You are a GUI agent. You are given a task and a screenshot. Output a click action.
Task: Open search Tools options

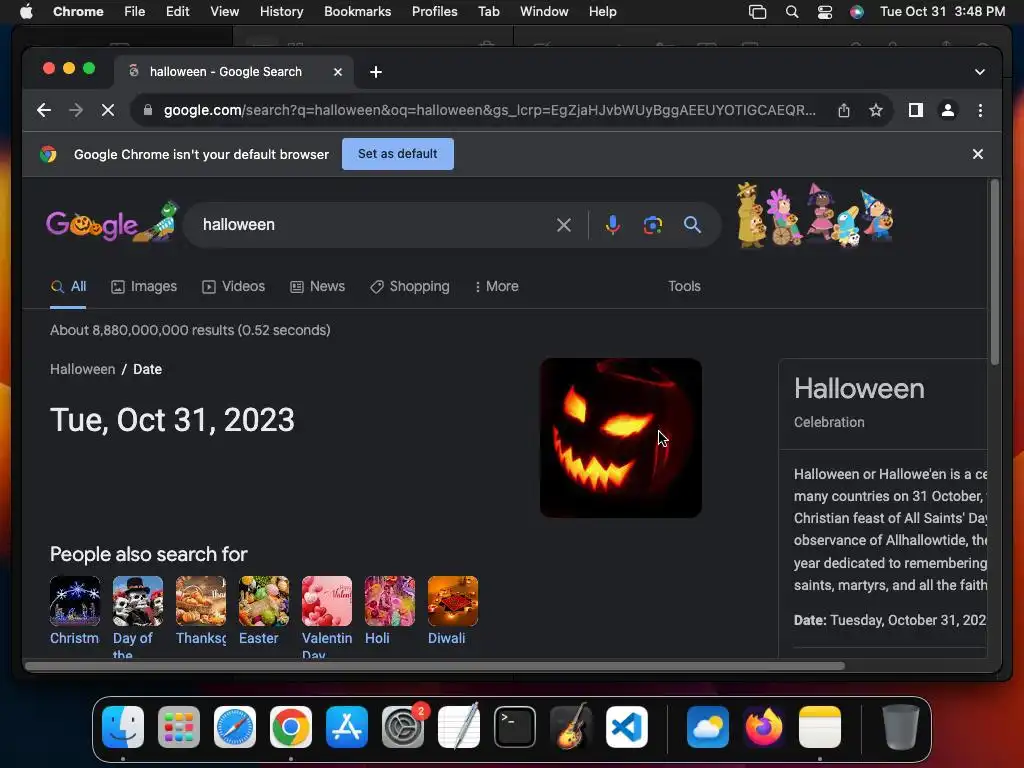pos(684,287)
